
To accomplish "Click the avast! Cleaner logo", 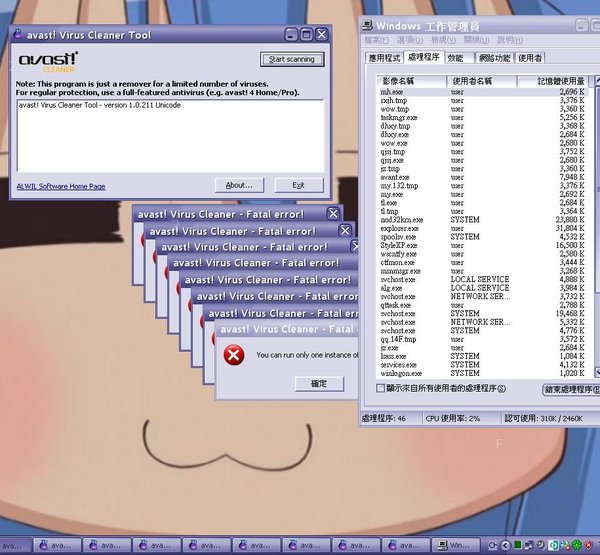I will tap(48, 62).
